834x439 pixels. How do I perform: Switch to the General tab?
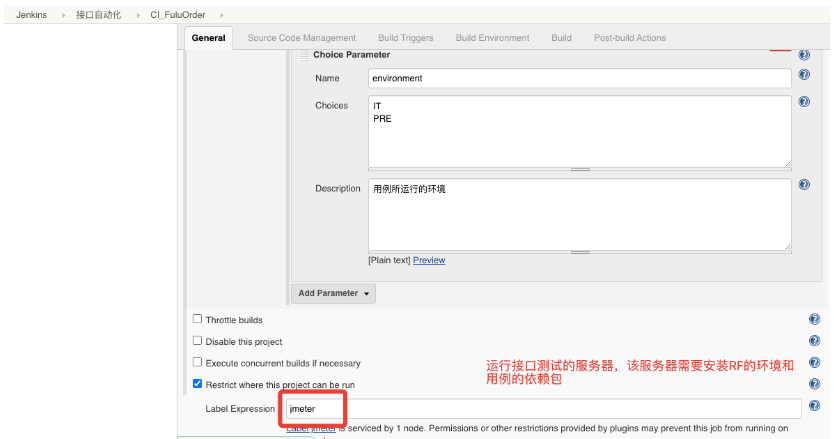coord(208,38)
